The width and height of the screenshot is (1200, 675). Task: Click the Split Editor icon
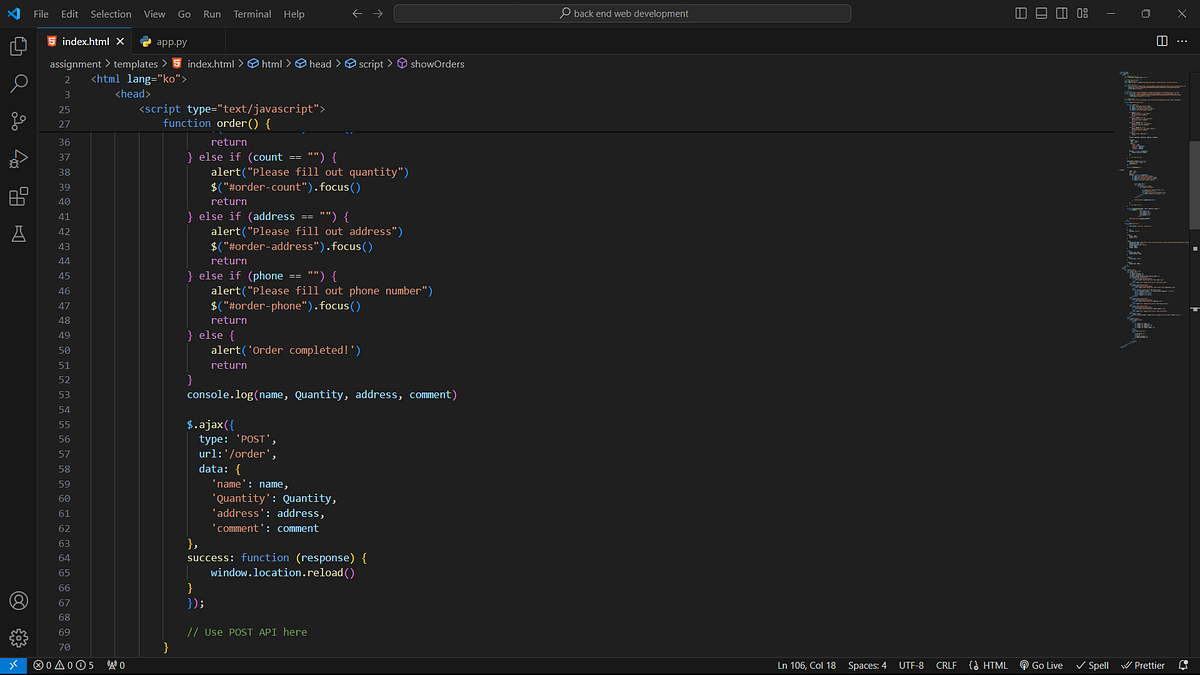click(1160, 41)
